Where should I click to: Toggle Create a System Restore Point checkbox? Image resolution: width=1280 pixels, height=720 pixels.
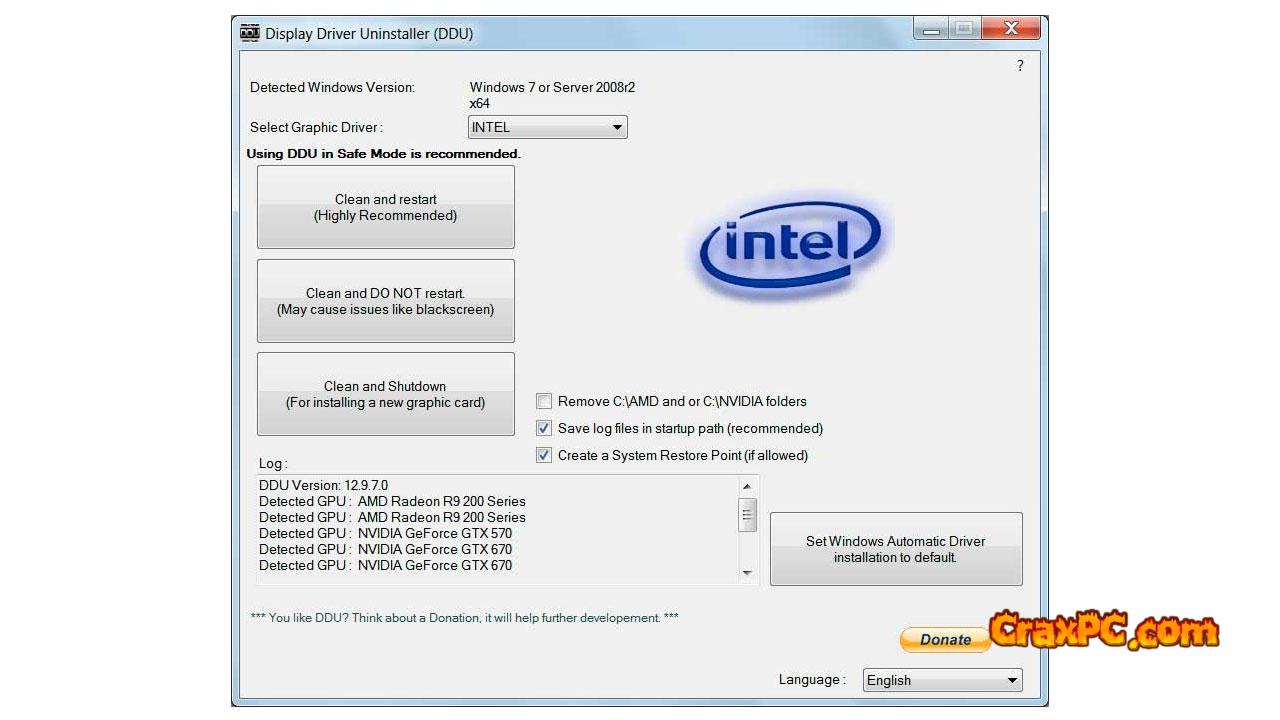544,455
